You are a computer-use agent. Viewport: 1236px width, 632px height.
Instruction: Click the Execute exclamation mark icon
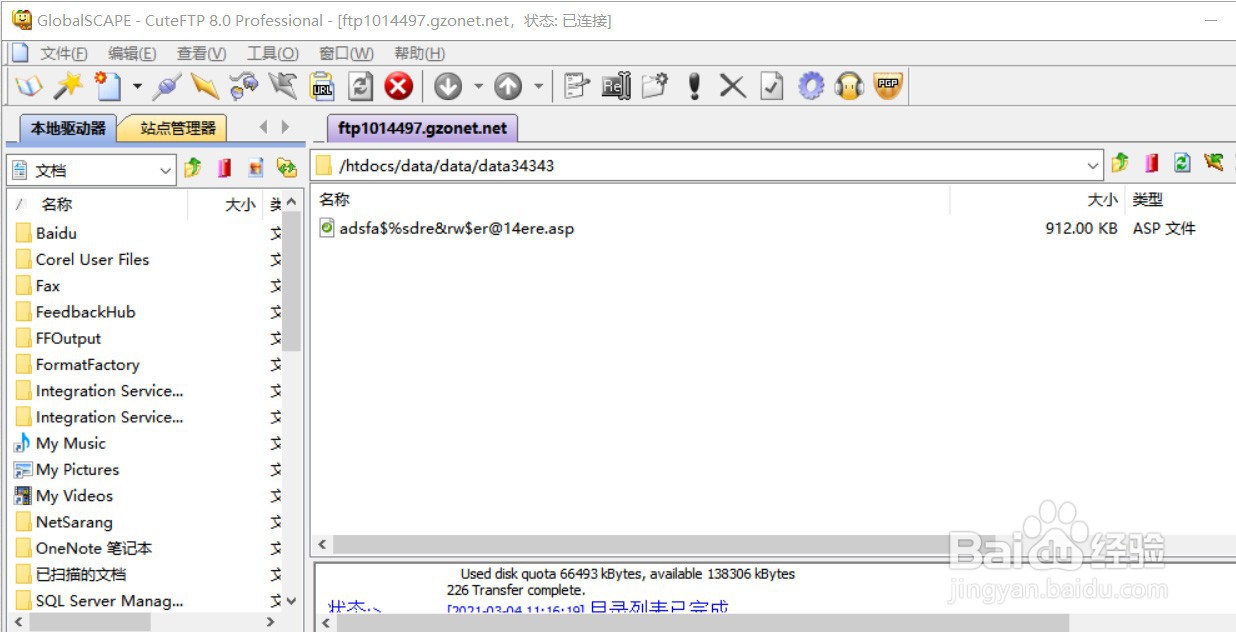694,86
